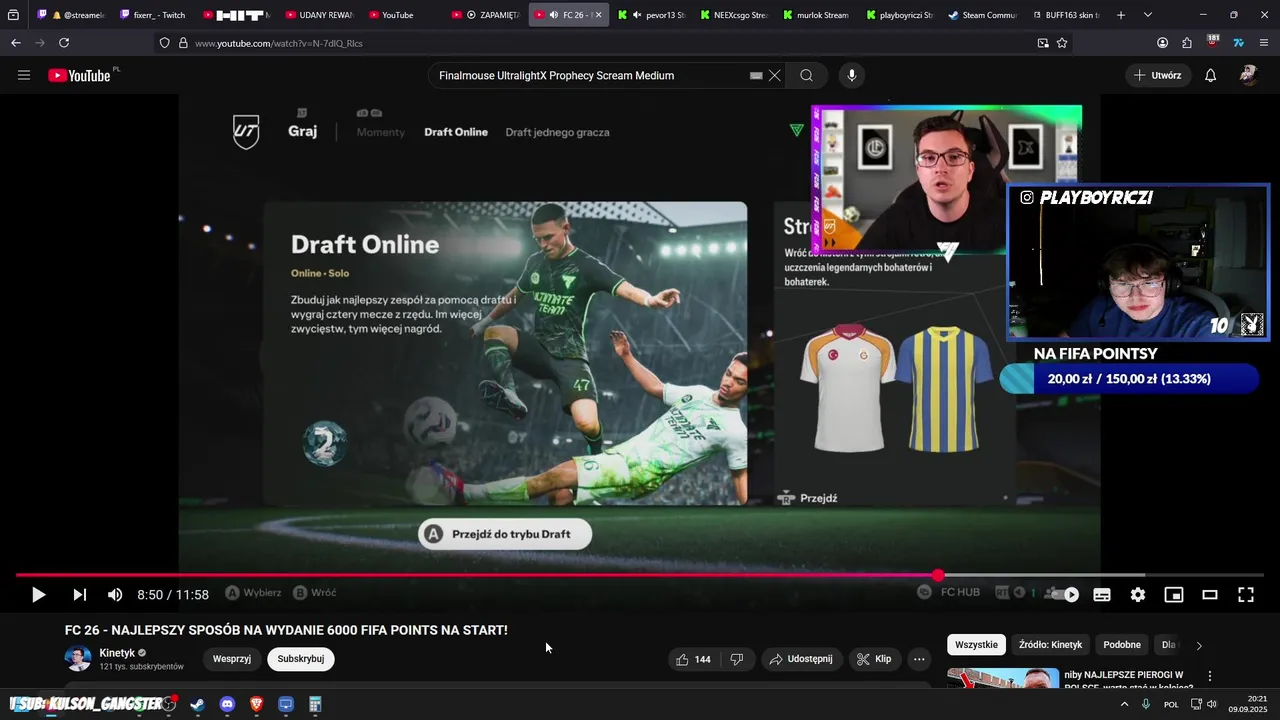List all tabs dropdown arrow
This screenshot has height=720, width=1280.
click(x=1147, y=15)
